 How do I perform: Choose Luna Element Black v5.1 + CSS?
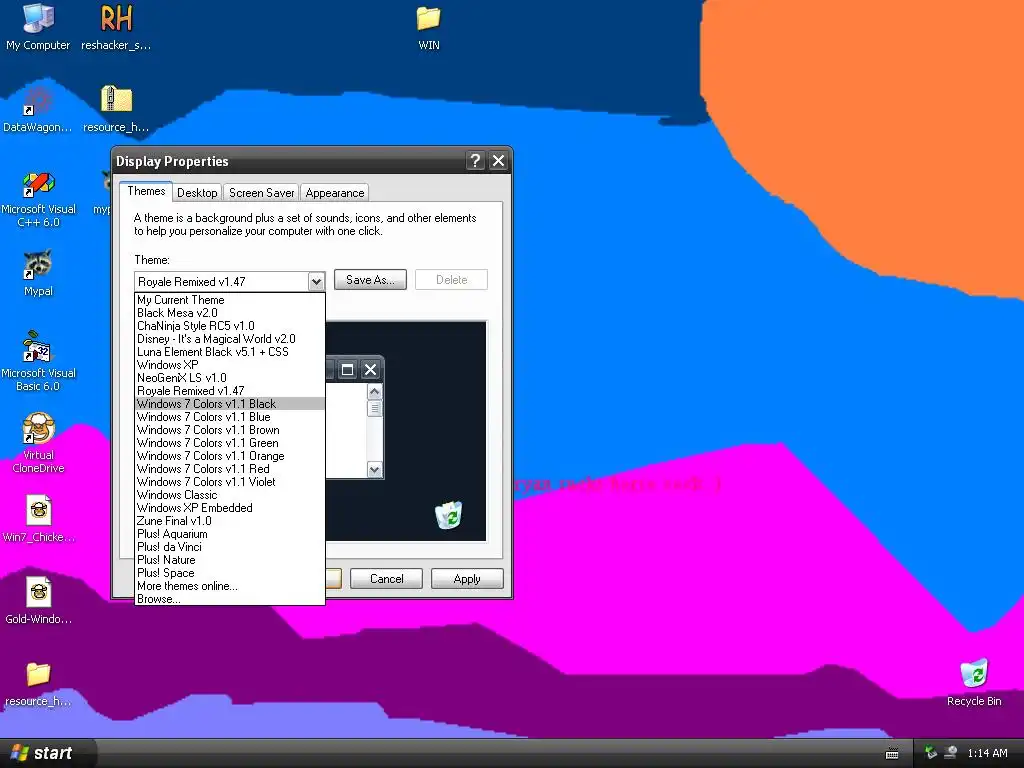pyautogui.click(x=230, y=352)
